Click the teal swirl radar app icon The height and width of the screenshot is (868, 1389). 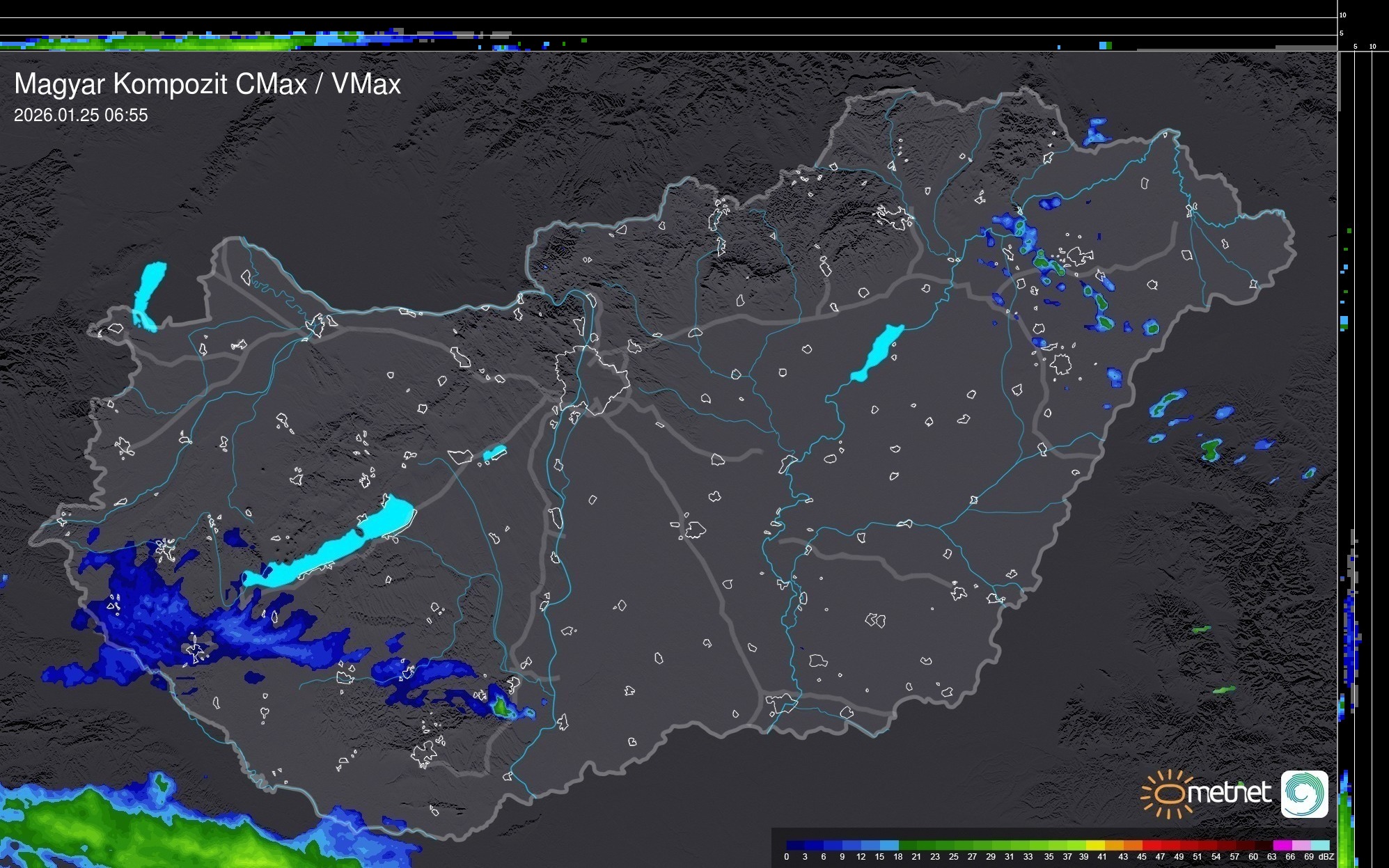pyautogui.click(x=1304, y=794)
